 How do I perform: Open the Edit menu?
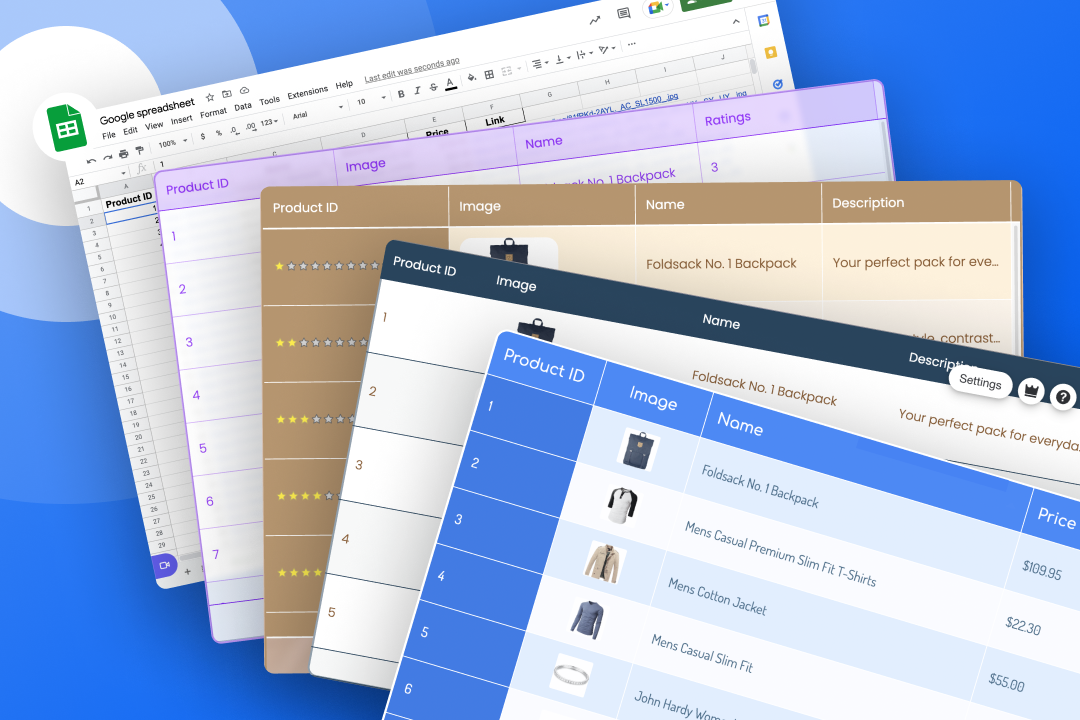point(130,130)
